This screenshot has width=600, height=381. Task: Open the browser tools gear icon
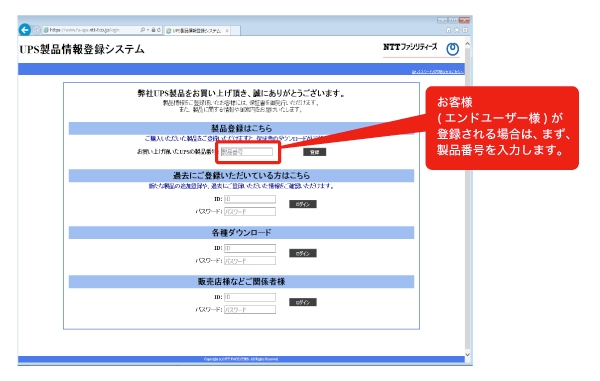pos(465,30)
